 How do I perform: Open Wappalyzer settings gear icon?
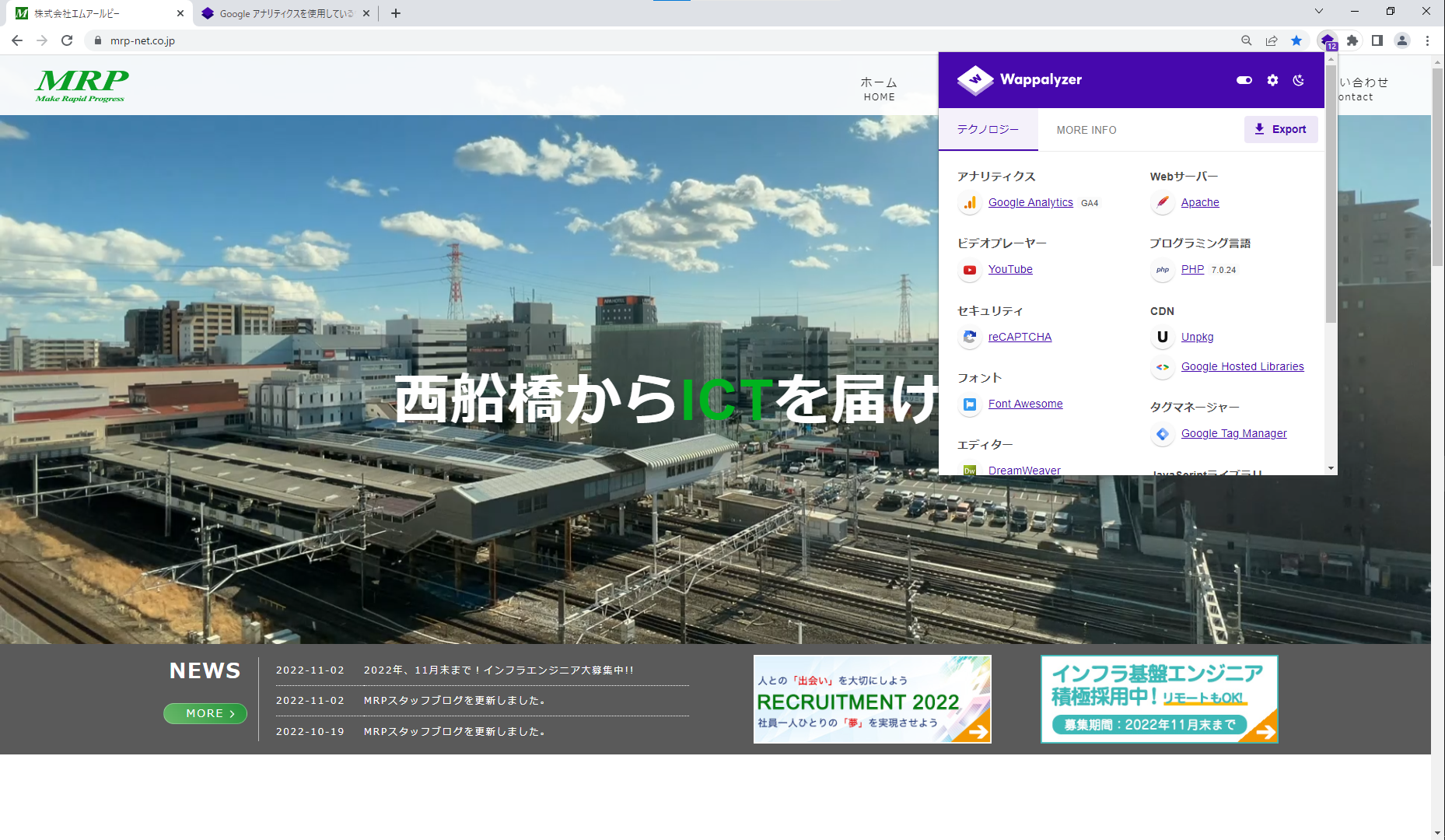coord(1272,80)
